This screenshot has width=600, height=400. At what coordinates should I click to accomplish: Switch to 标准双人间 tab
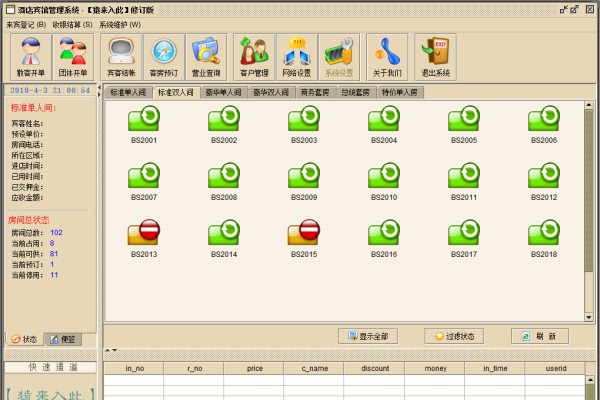tap(176, 93)
